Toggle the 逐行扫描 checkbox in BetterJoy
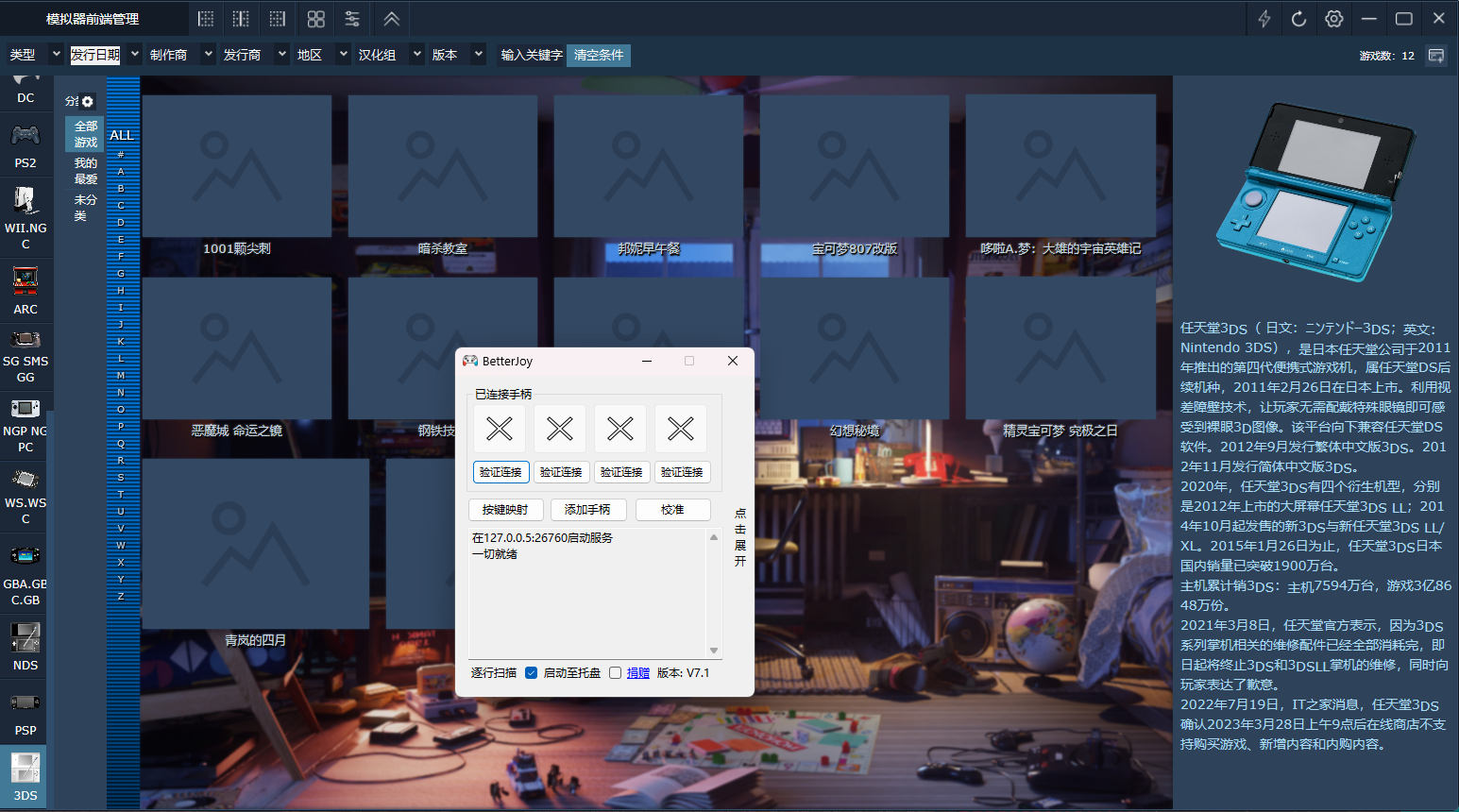The image size is (1459, 812). click(x=531, y=673)
